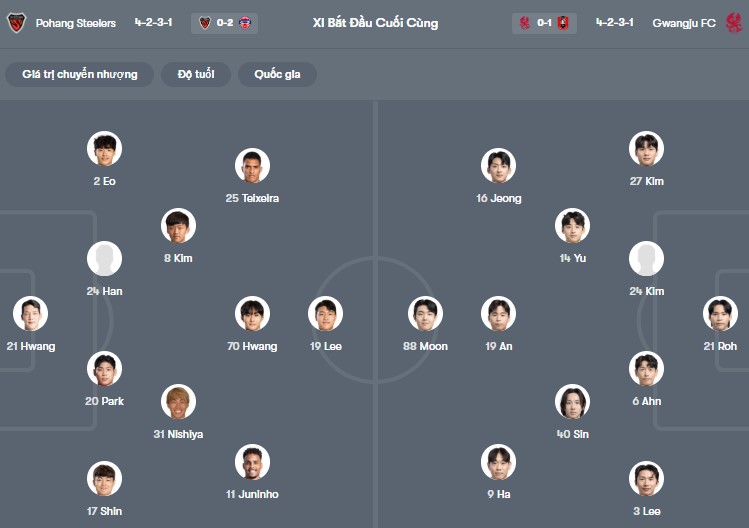Open goalkeeper Hwang's avatar, number 21
Screen dimensions: 749x528
31,314
